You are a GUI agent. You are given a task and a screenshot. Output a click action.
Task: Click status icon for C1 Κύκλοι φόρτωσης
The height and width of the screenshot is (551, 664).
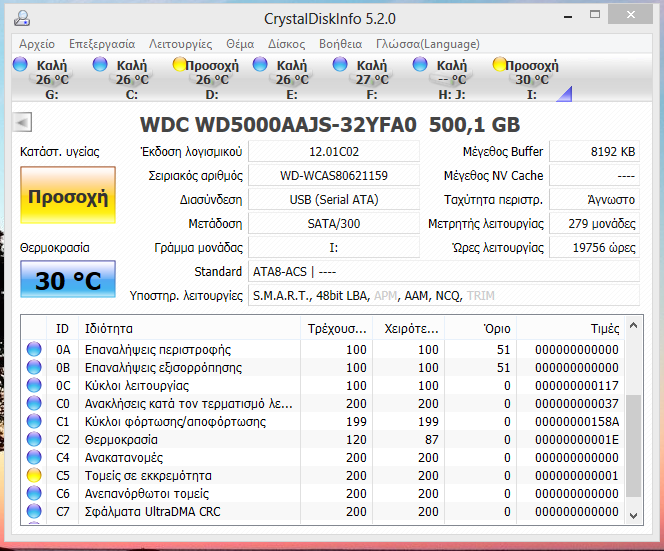pyautogui.click(x=34, y=421)
